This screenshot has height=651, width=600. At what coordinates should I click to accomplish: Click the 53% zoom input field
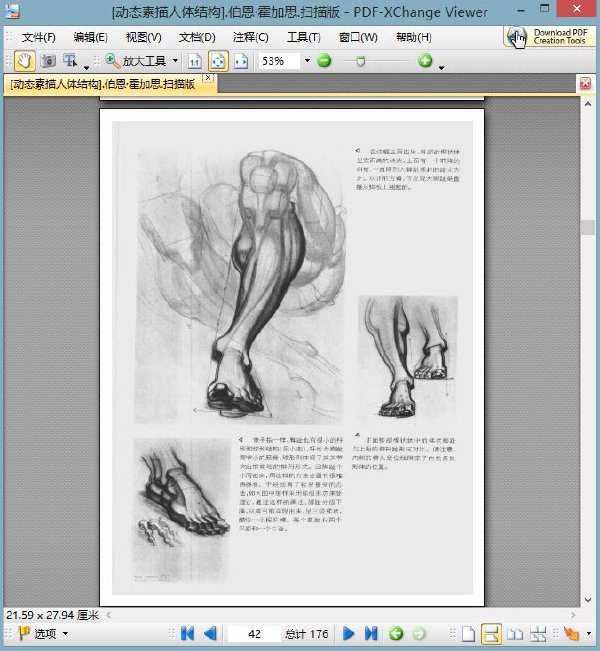pos(279,61)
